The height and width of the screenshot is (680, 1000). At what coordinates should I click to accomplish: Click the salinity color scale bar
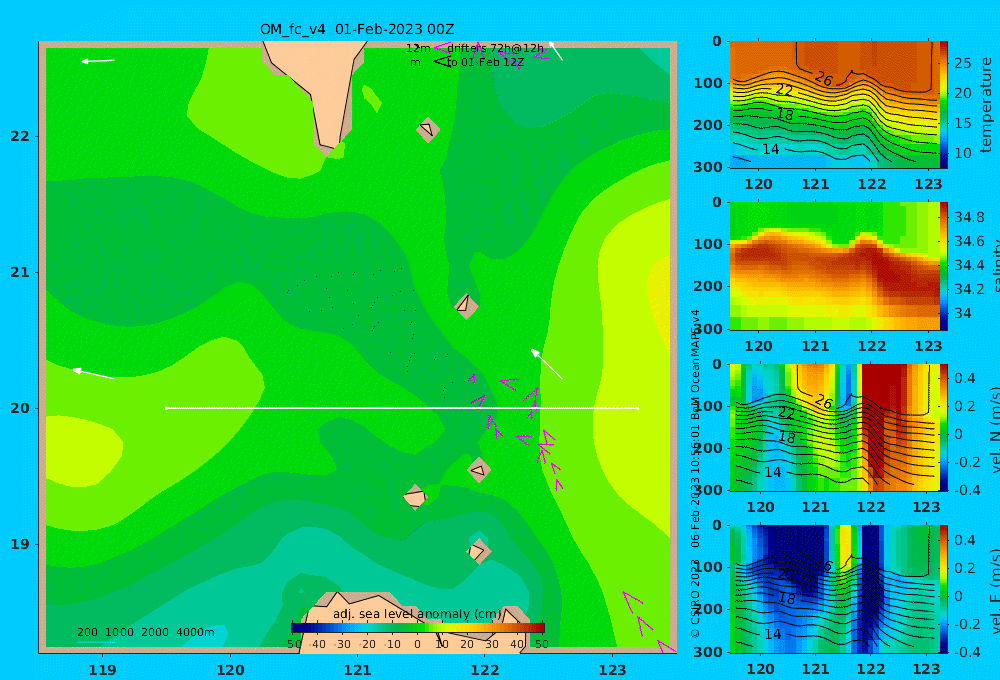944,266
